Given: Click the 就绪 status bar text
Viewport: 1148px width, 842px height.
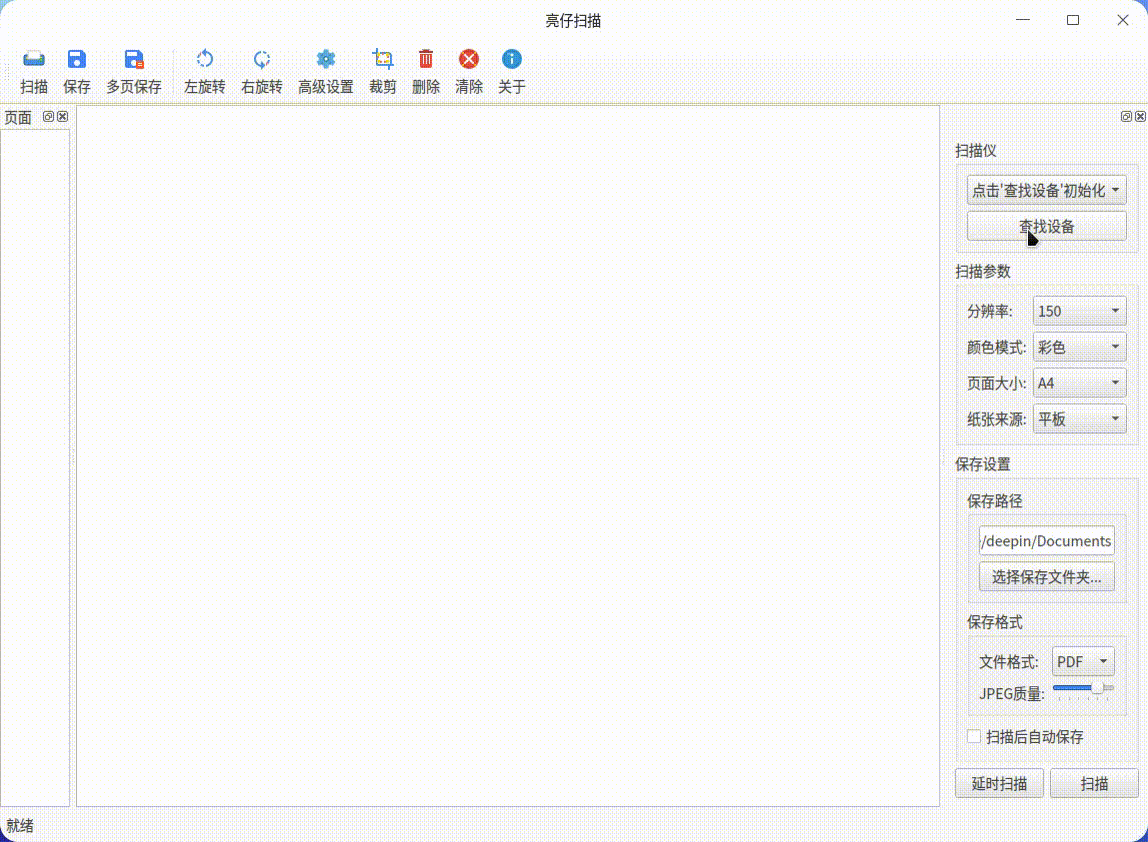Looking at the screenshot, I should click(x=20, y=826).
